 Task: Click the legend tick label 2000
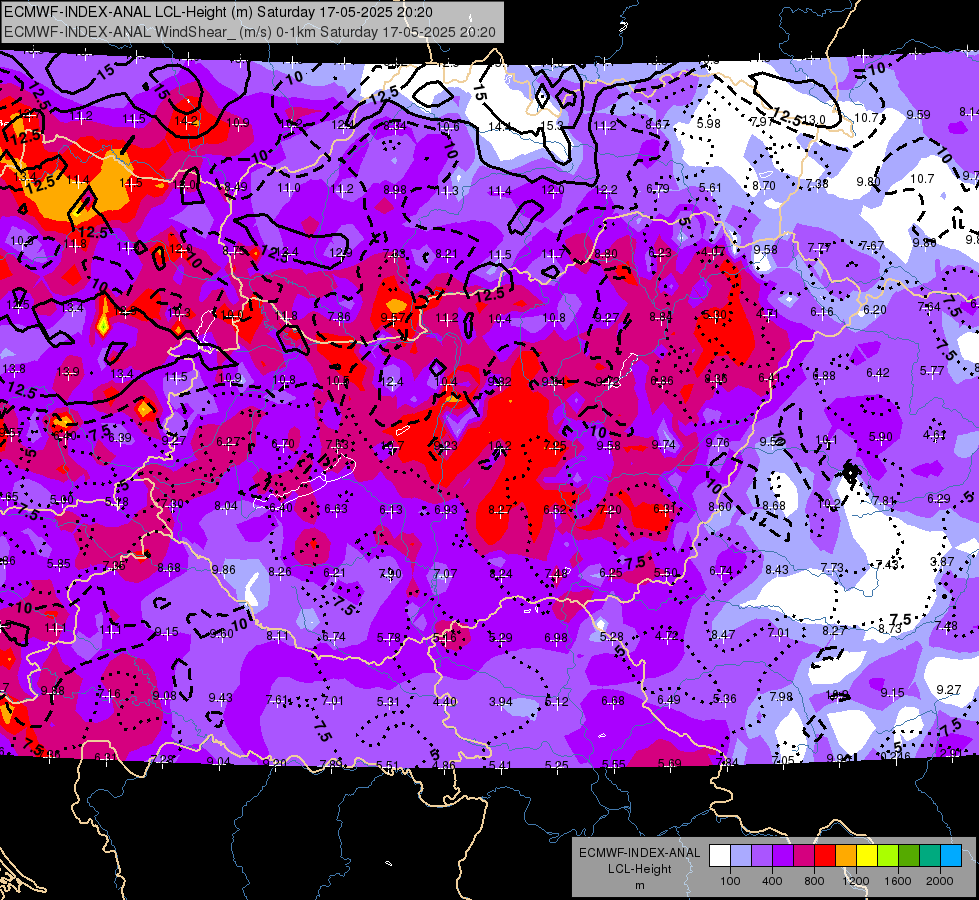tap(940, 881)
